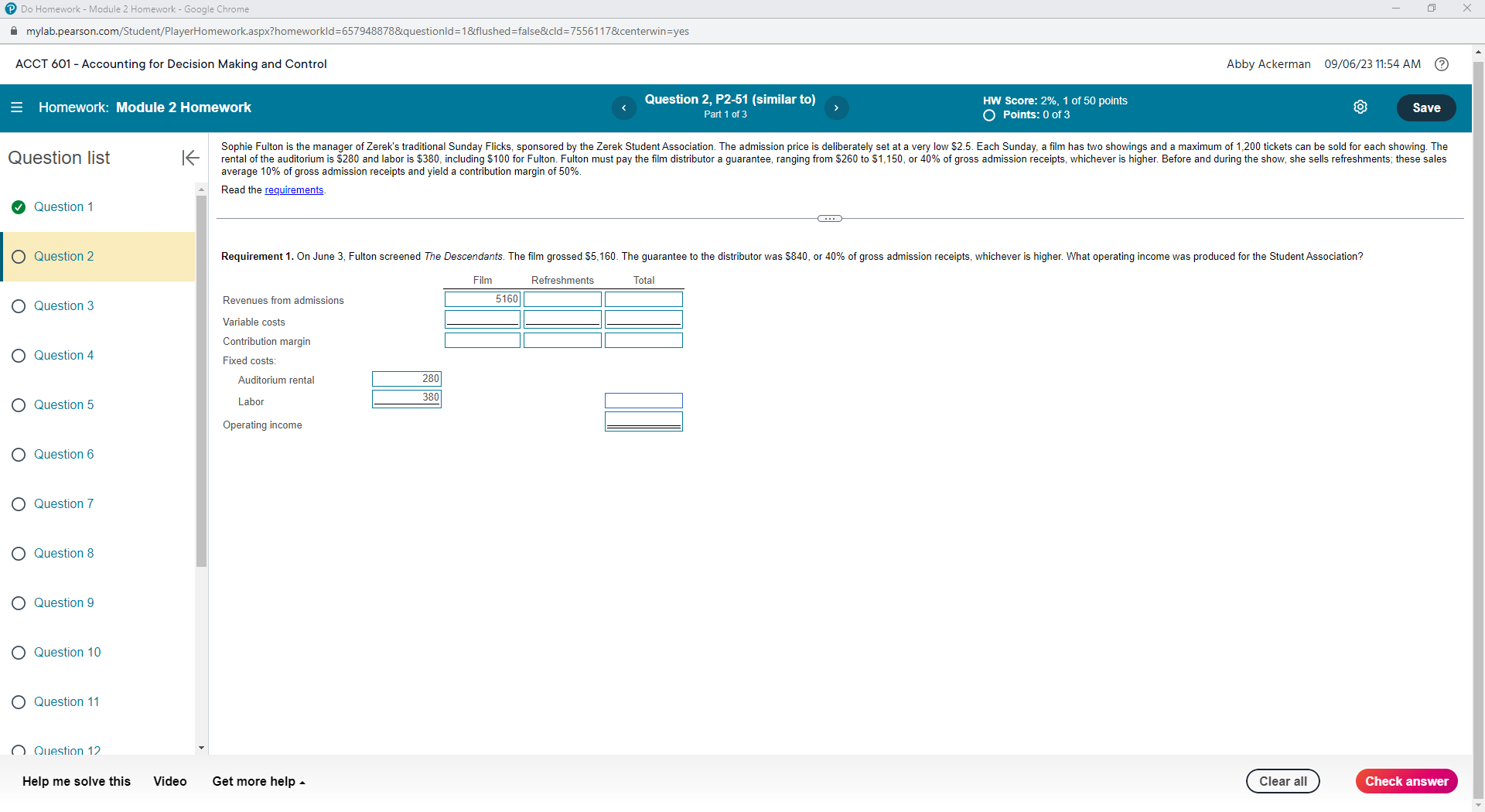Image resolution: width=1485 pixels, height=812 pixels.
Task: Click the Abby Ackerman user name
Action: (x=1268, y=64)
